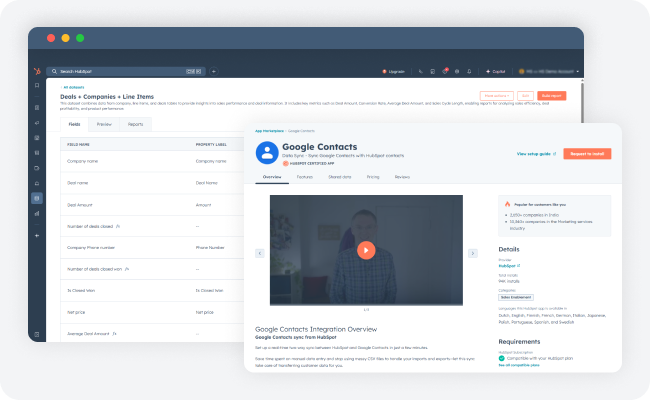650x400 pixels.
Task: Click the plus quick-create button beside search
Action: click(213, 71)
